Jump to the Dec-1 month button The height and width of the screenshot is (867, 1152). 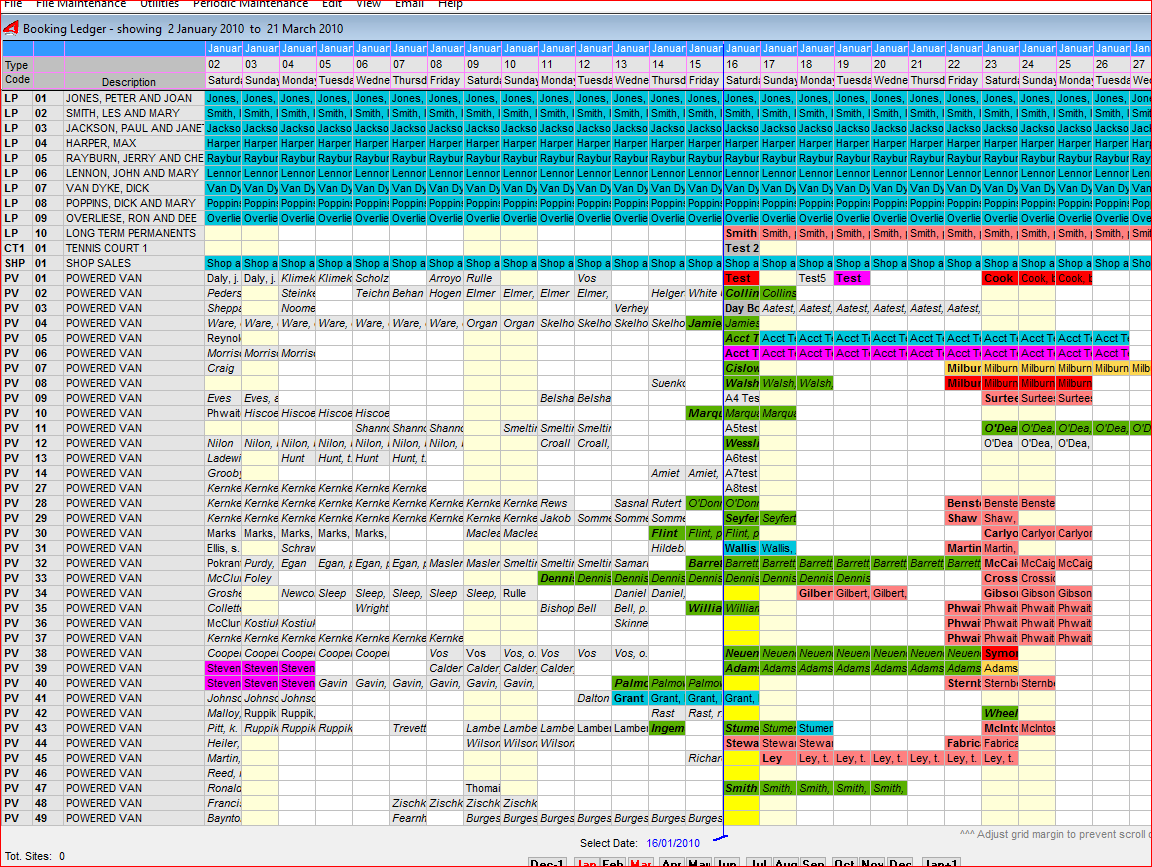548,861
